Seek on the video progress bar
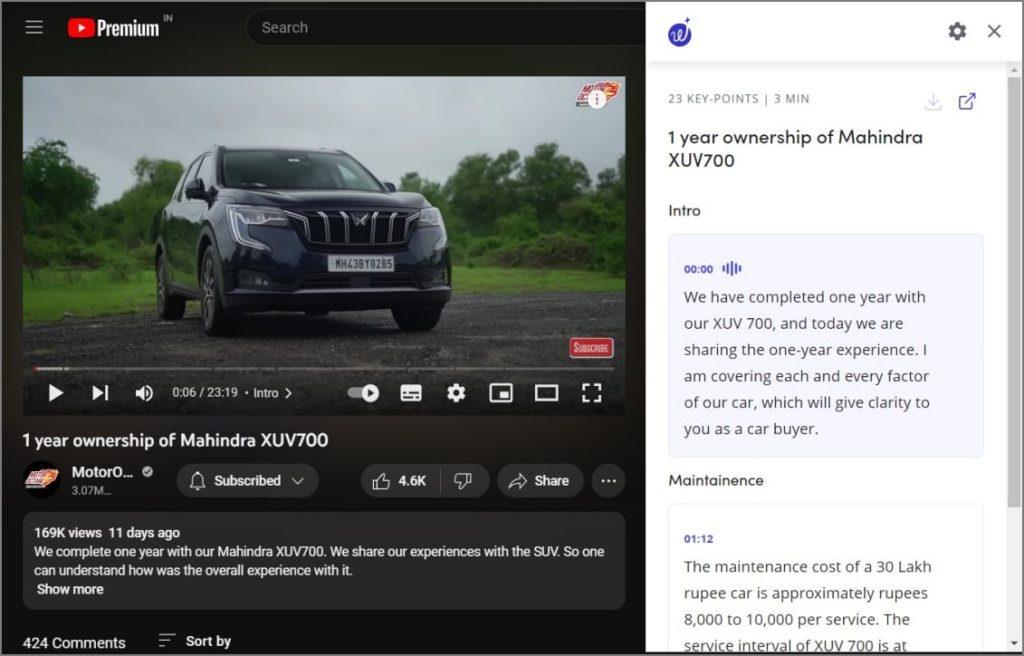Screen dimensions: 1024x656 click(x=324, y=369)
